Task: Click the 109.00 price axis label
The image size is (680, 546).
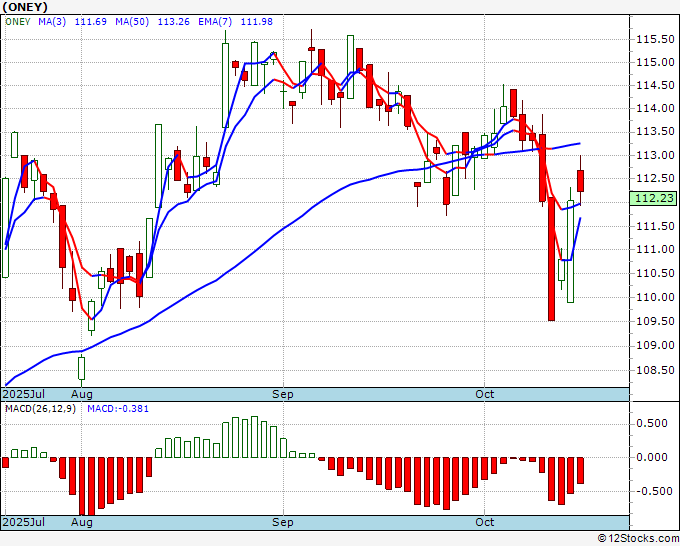Action: click(655, 346)
